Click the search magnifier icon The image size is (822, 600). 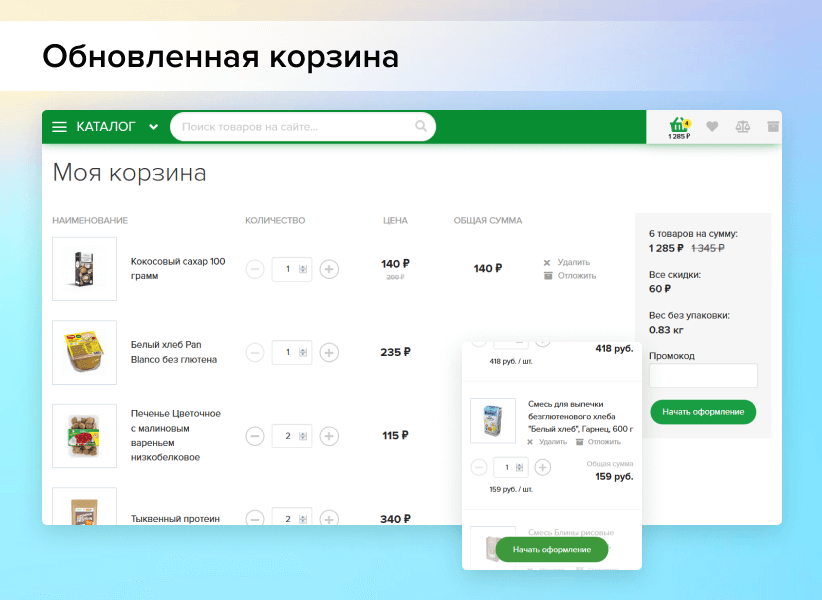tap(421, 127)
